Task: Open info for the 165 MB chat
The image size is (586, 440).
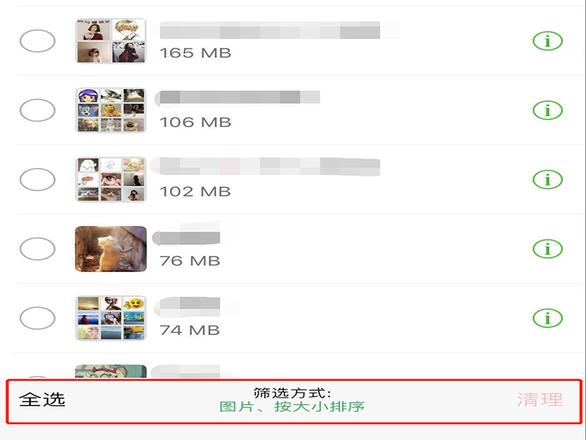Action: 548,41
